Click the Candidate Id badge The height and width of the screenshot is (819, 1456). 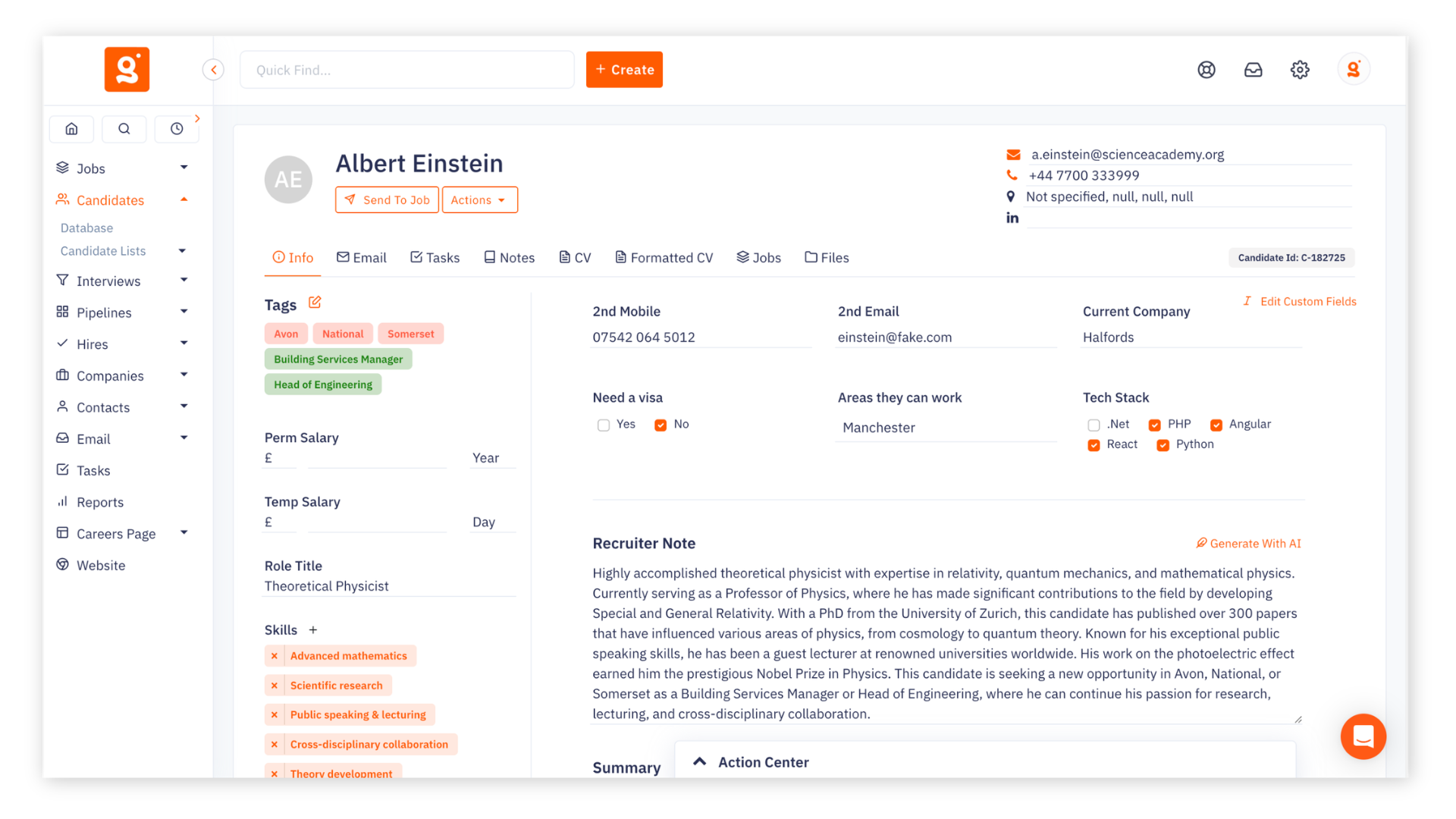coord(1291,258)
